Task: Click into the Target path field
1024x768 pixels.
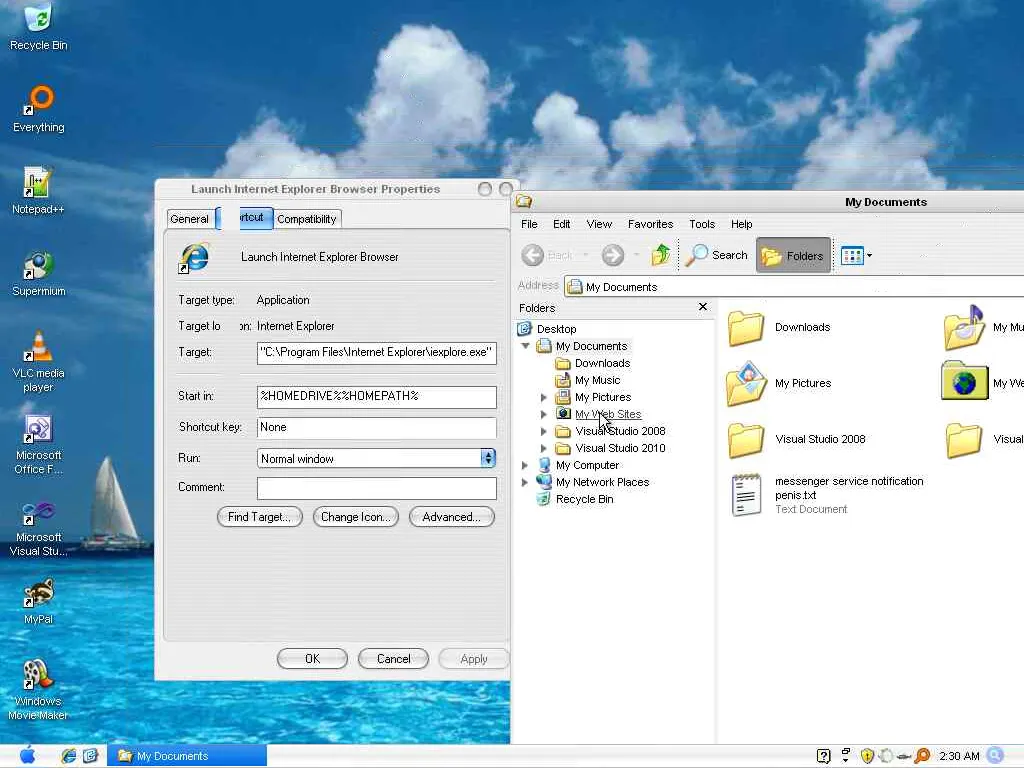Action: pos(377,353)
